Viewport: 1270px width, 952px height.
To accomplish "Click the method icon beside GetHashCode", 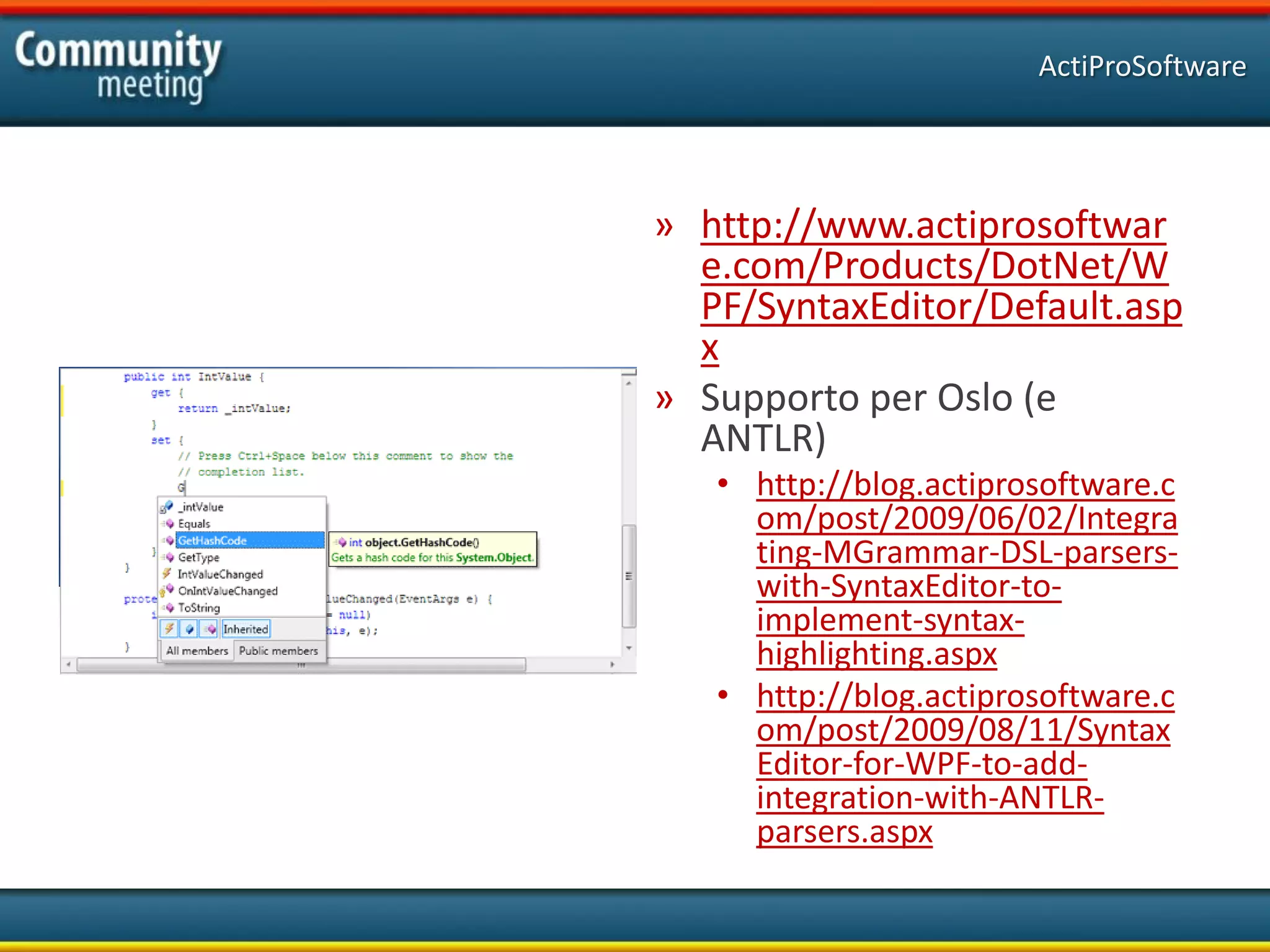I will tap(168, 540).
